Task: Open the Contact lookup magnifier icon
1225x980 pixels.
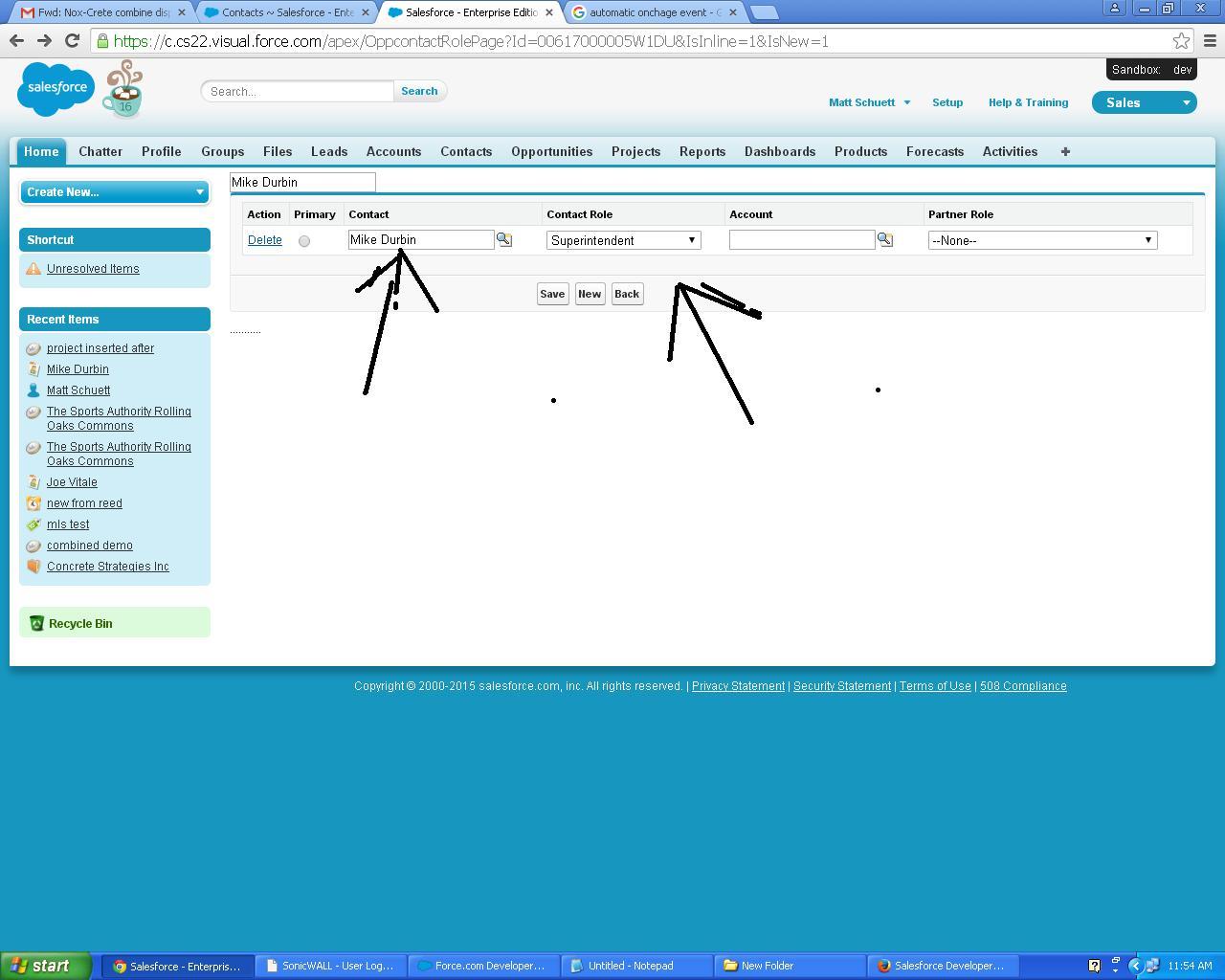Action: 503,239
